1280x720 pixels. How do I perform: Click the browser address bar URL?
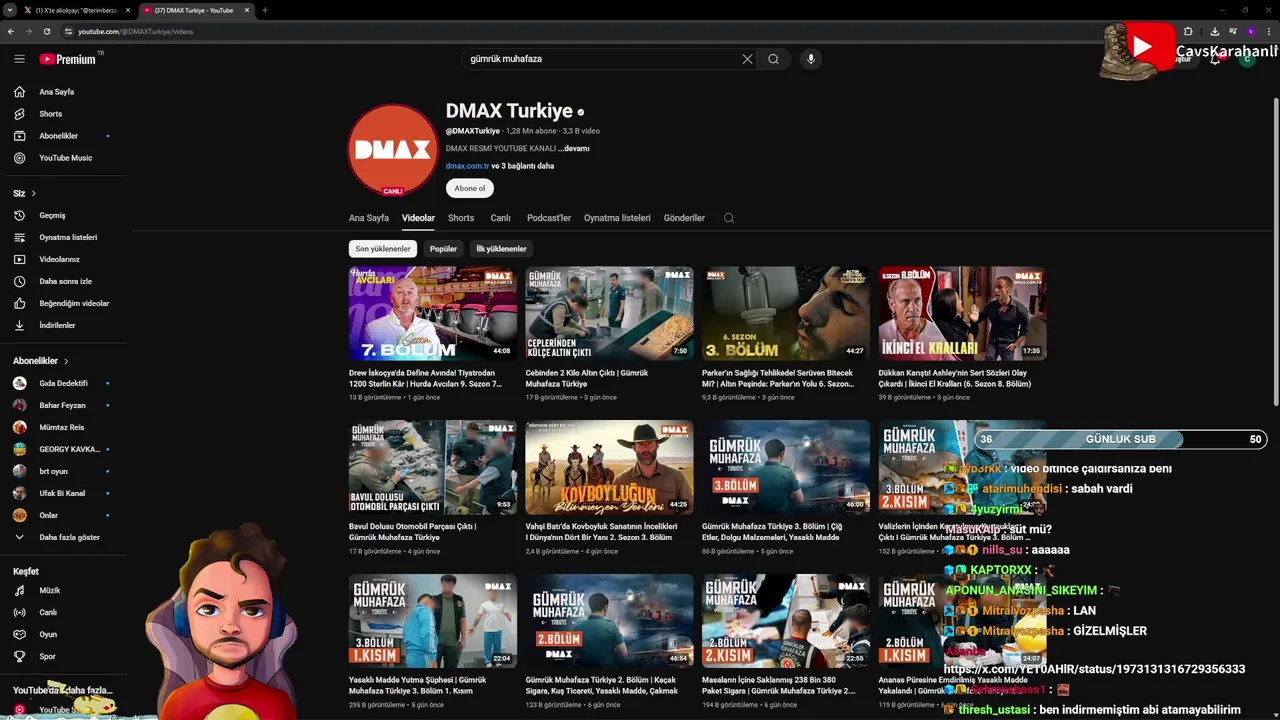click(135, 31)
